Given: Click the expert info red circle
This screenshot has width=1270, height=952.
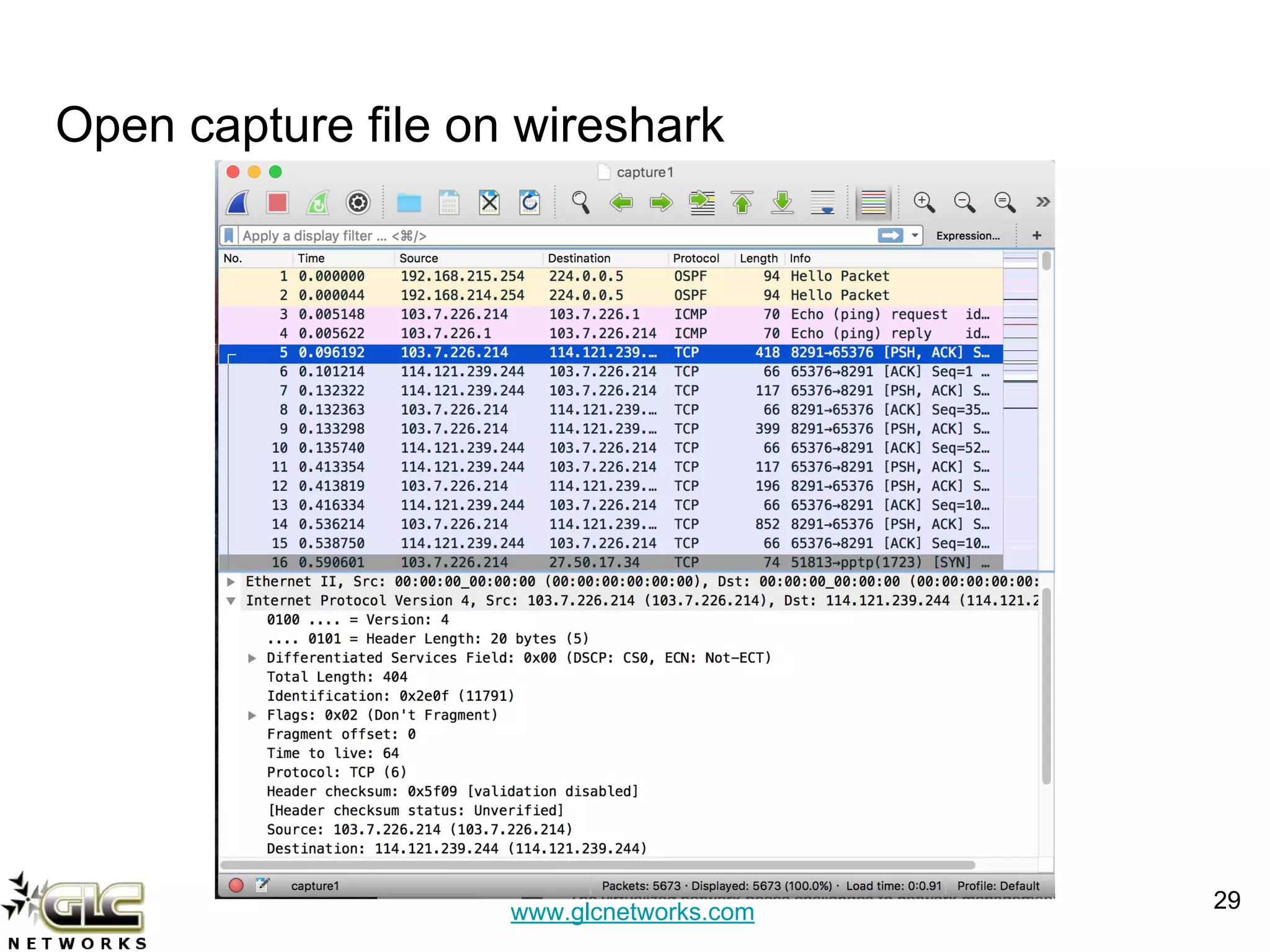Looking at the screenshot, I should [x=236, y=886].
